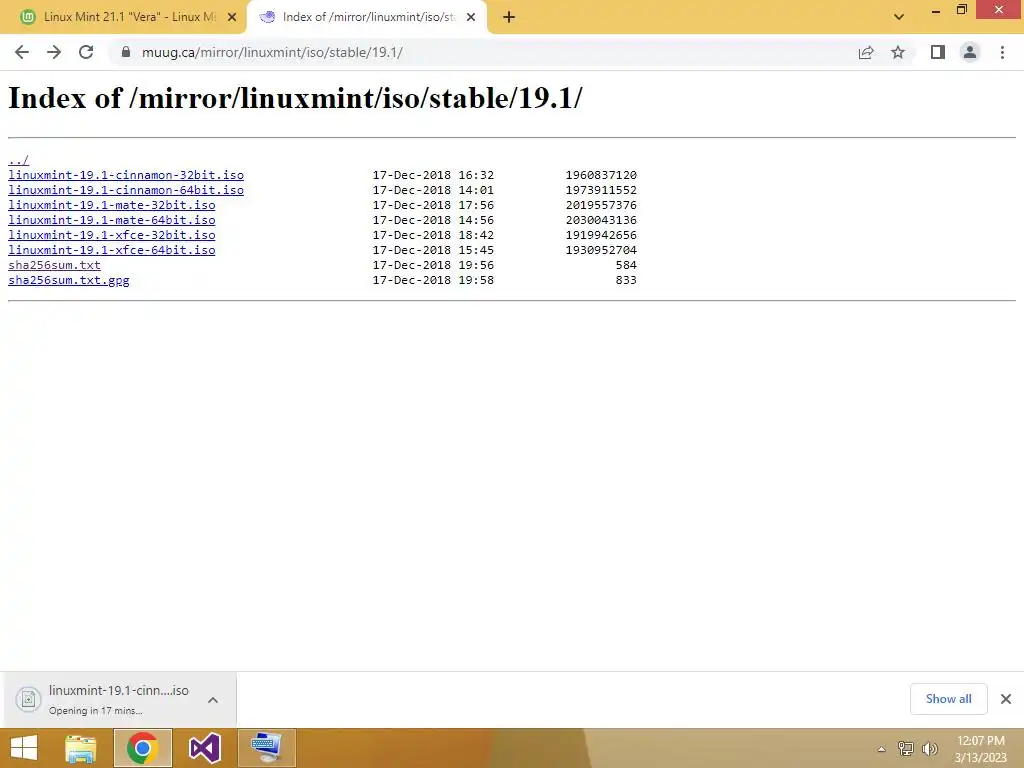Download linuxmint-19.1-mate-64bit.iso

click(112, 220)
